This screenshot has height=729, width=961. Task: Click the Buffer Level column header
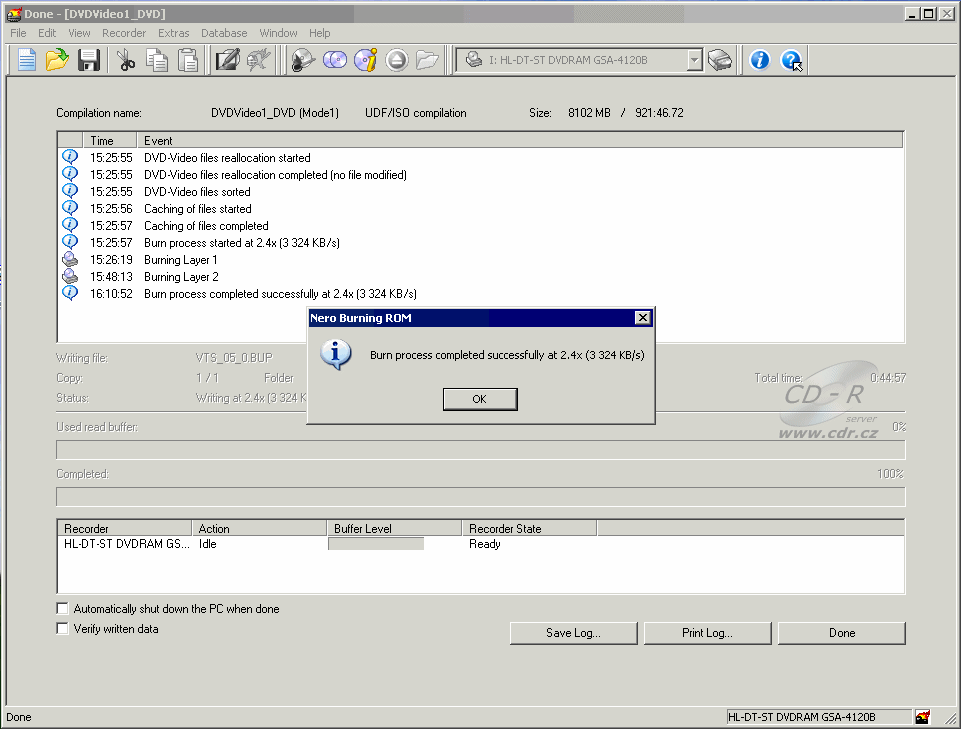pyautogui.click(x=394, y=529)
